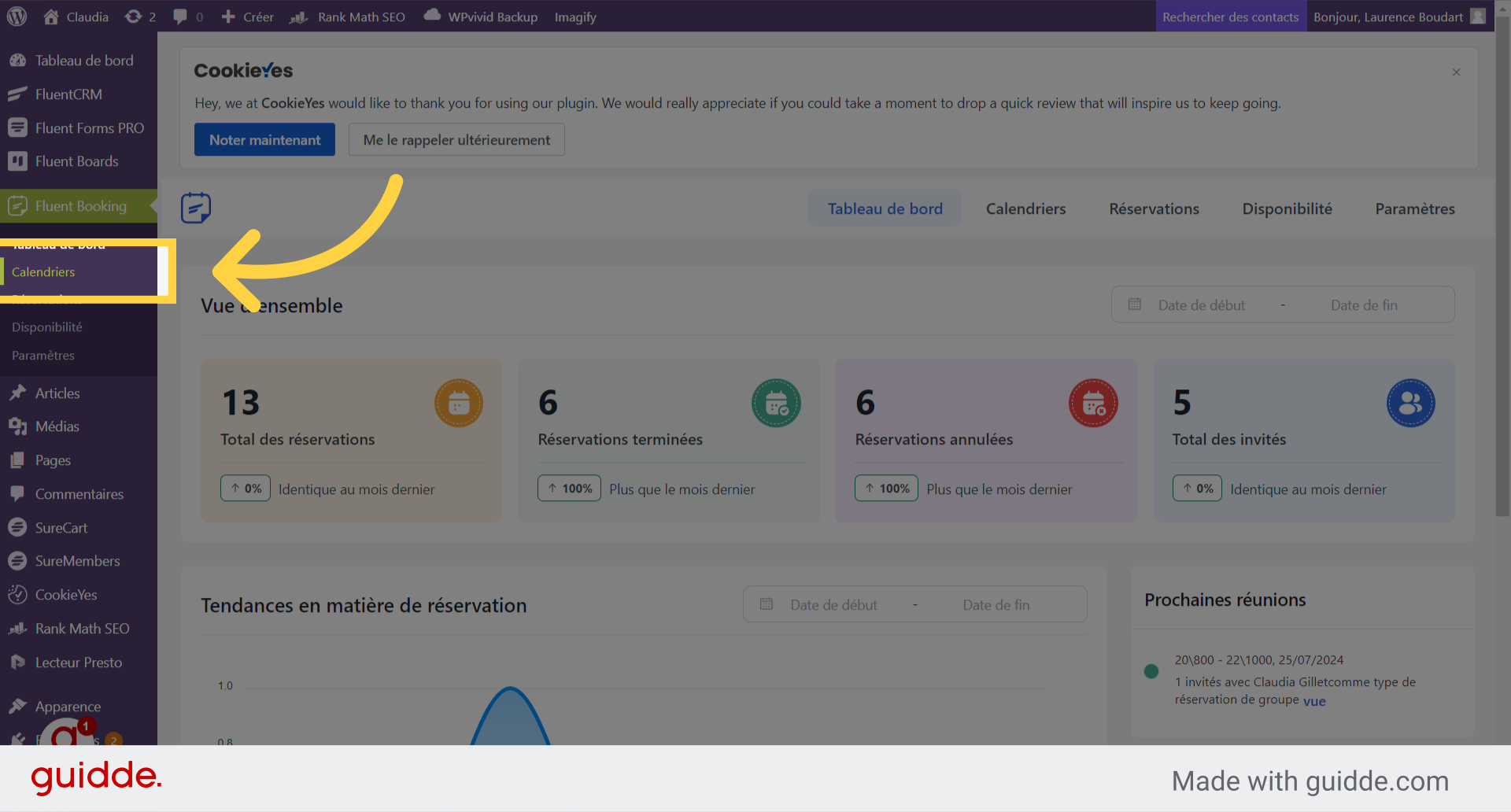Open SureMembers in the sidebar
The height and width of the screenshot is (812, 1511).
click(x=79, y=561)
